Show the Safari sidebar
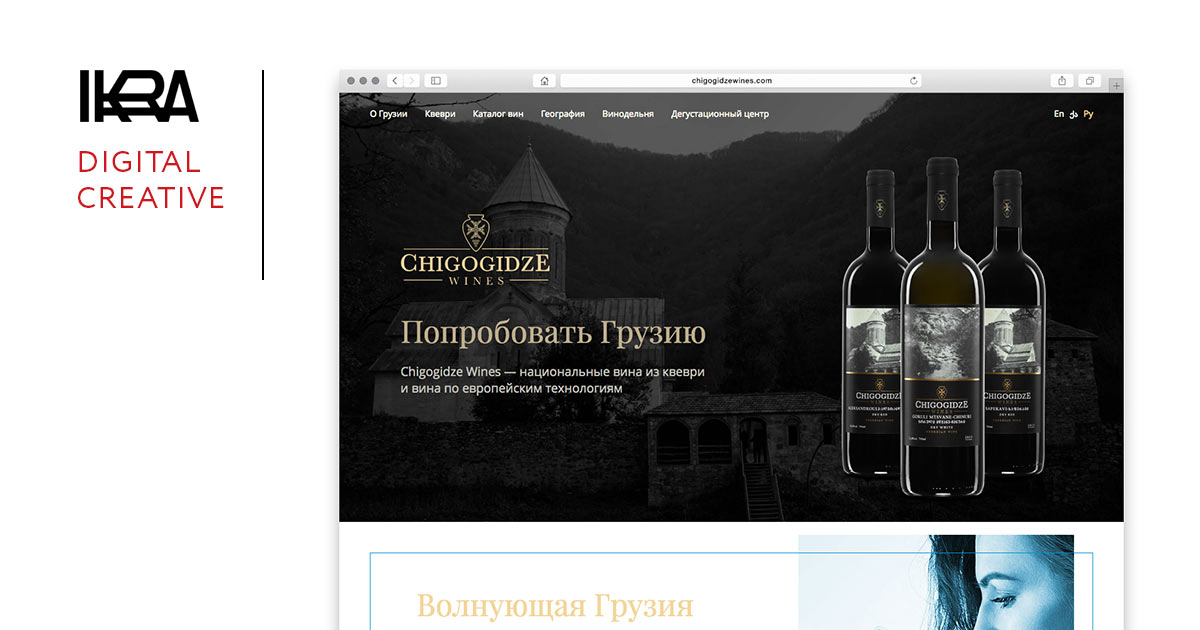 click(435, 81)
